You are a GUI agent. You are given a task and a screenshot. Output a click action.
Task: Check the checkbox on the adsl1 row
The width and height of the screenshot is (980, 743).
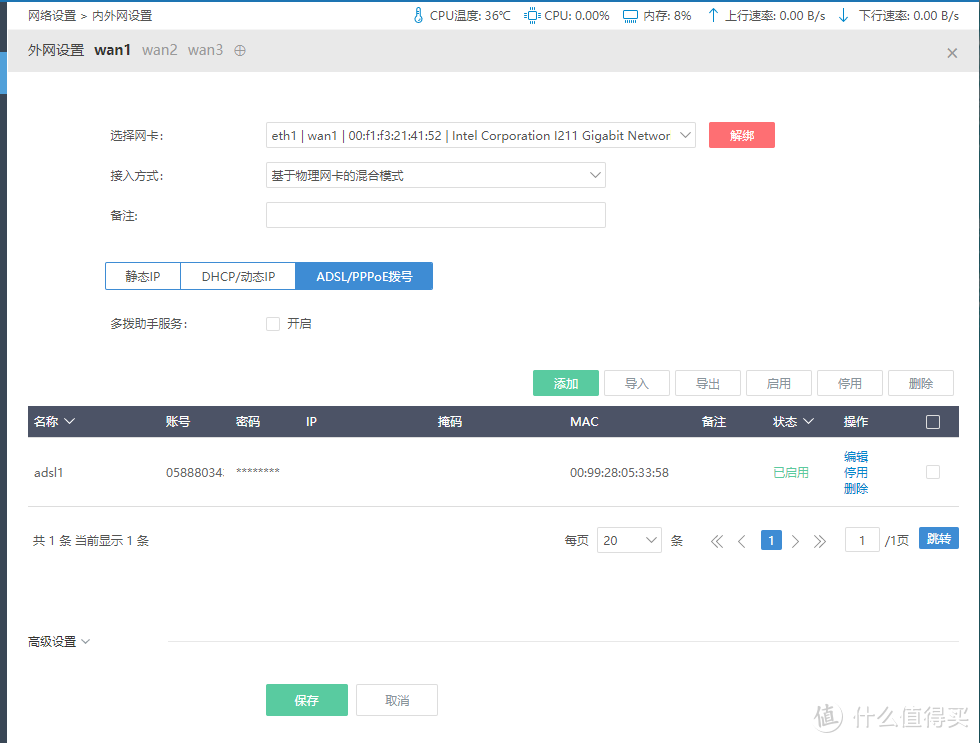pyautogui.click(x=931, y=472)
